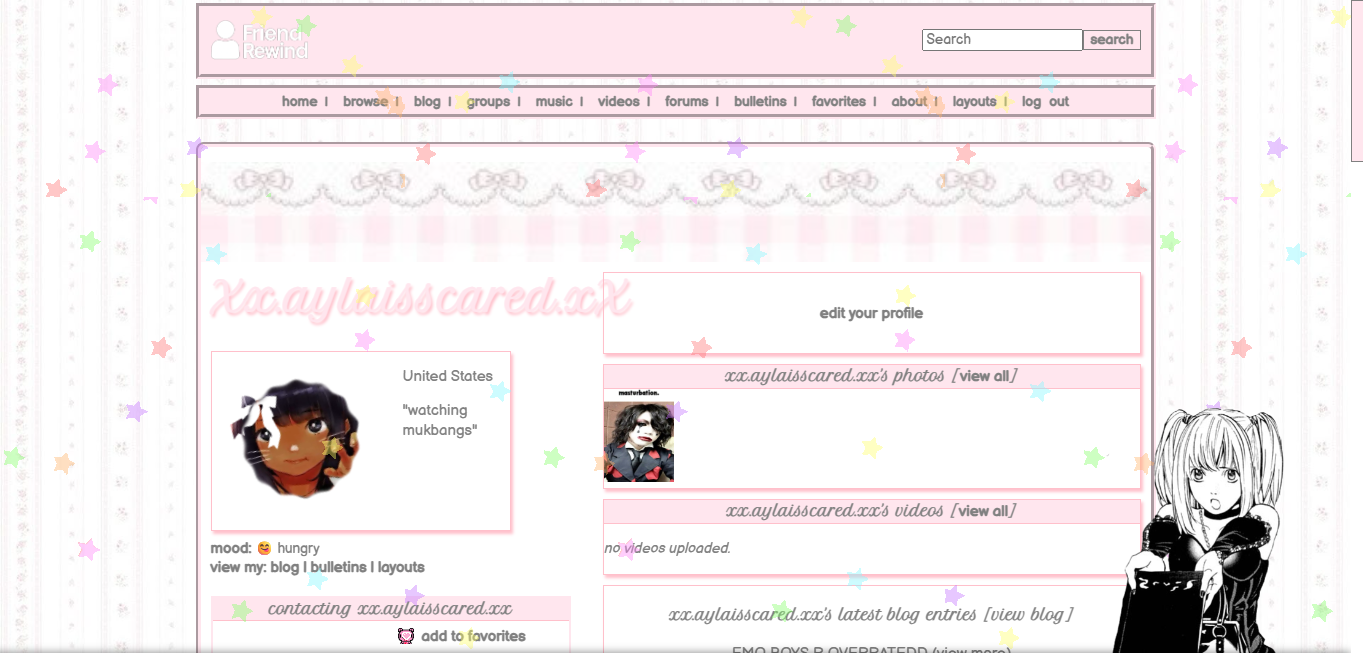Image resolution: width=1363 pixels, height=653 pixels.
Task: Open view blog link in latest entries
Action: point(1029,614)
